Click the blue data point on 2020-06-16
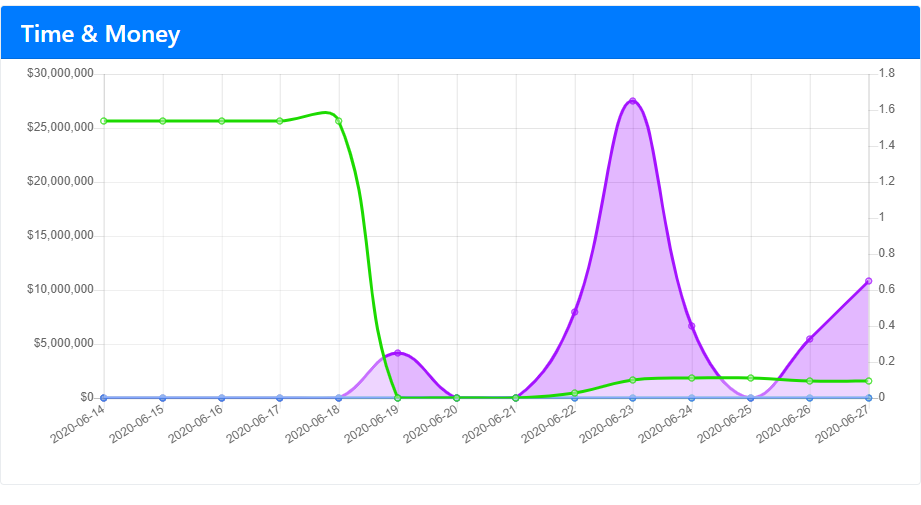The image size is (921, 505). tap(221, 398)
